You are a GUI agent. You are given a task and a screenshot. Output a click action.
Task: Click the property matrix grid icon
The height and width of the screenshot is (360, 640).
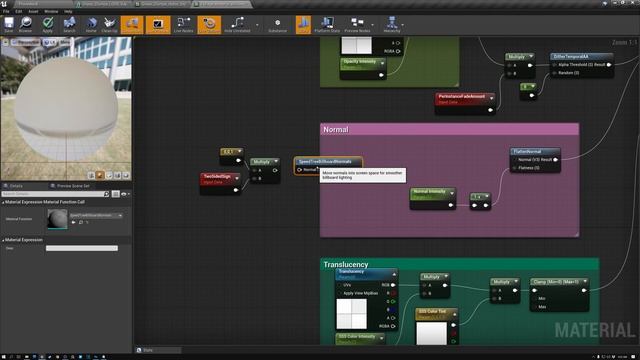click(x=116, y=194)
